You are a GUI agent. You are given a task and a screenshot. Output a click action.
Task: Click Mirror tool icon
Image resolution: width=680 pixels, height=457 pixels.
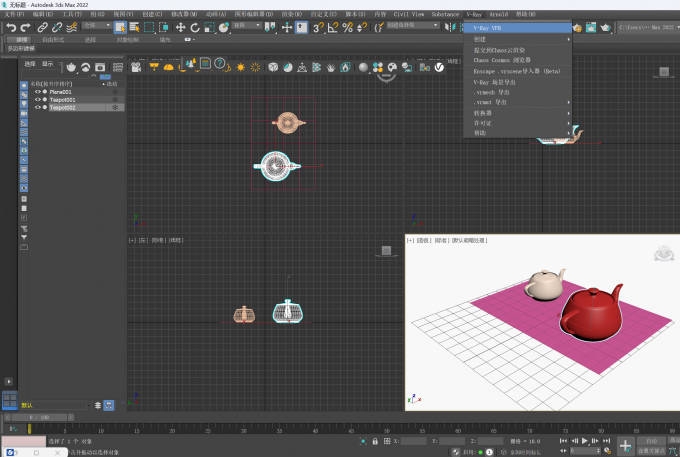pos(450,27)
